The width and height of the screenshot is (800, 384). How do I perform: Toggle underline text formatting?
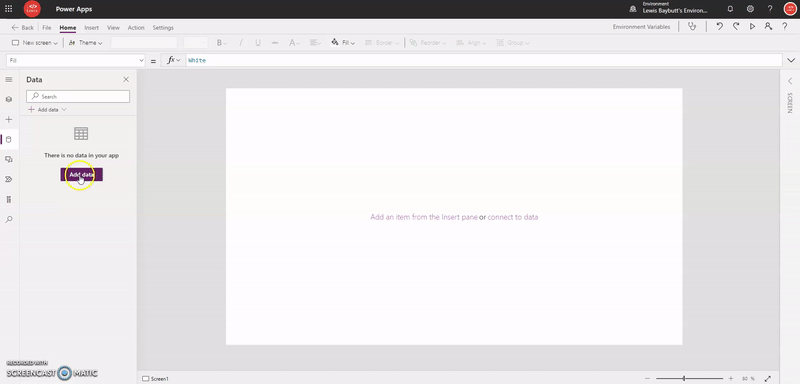tap(258, 43)
